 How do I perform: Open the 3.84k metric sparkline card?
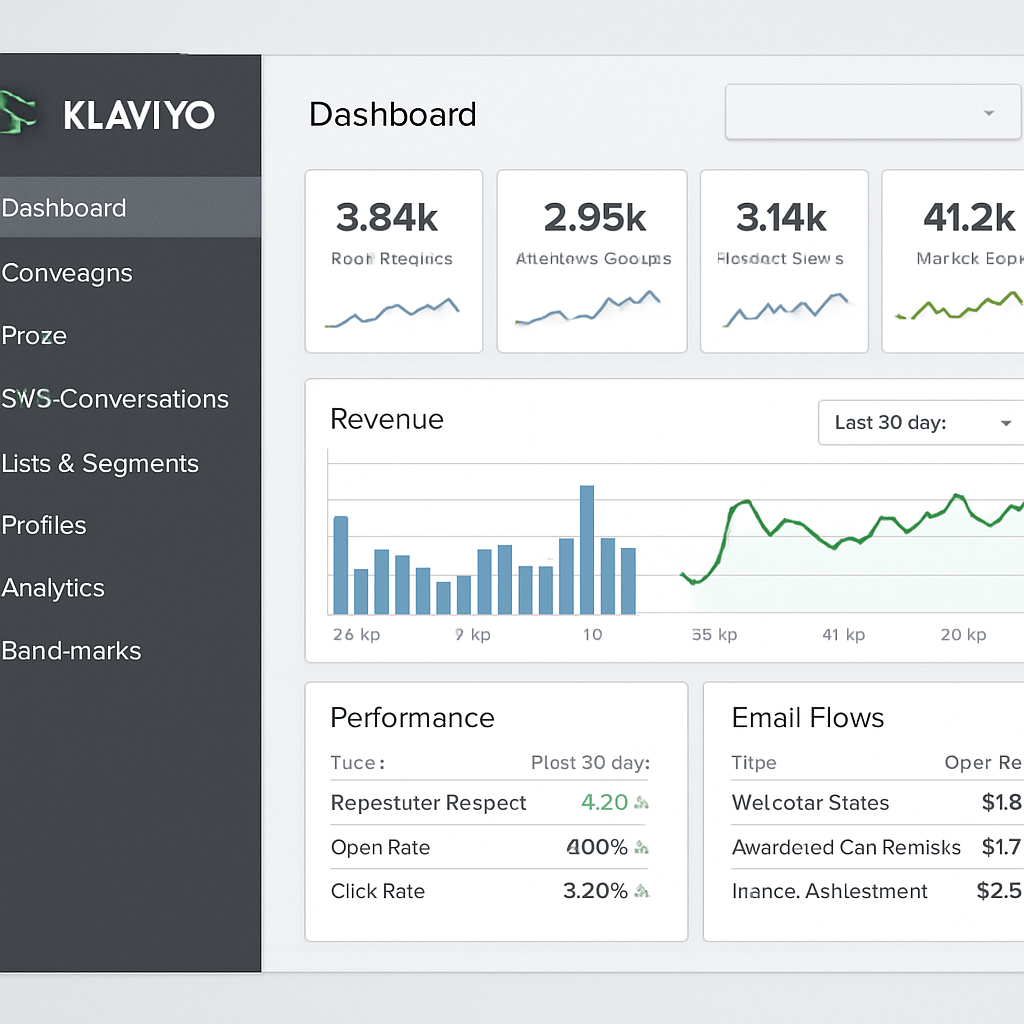coord(393,261)
